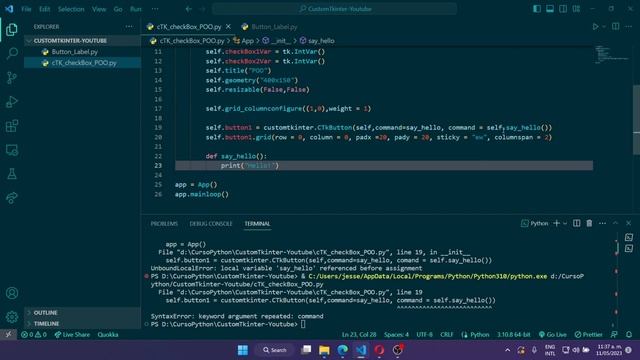
Task: Open Live Share activity bar icon
Action: pos(12,198)
